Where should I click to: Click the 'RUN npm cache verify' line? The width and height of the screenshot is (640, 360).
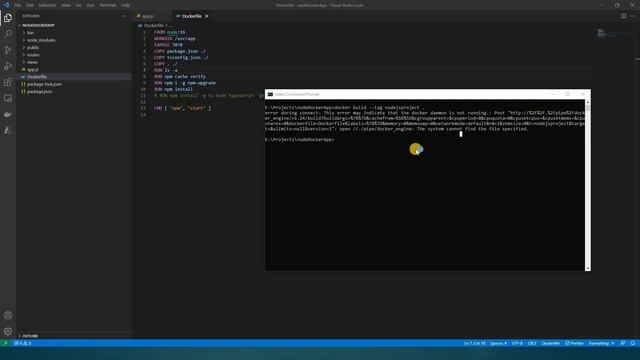(x=180, y=76)
